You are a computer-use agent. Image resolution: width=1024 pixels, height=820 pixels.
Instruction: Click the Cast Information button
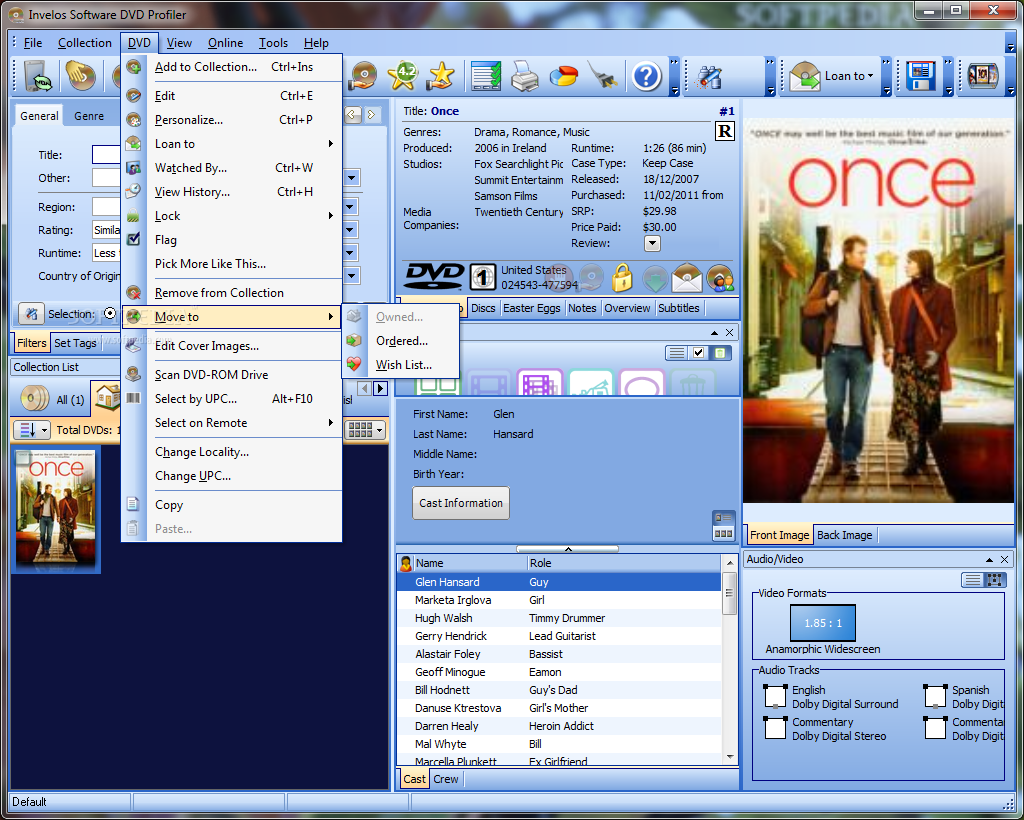460,503
